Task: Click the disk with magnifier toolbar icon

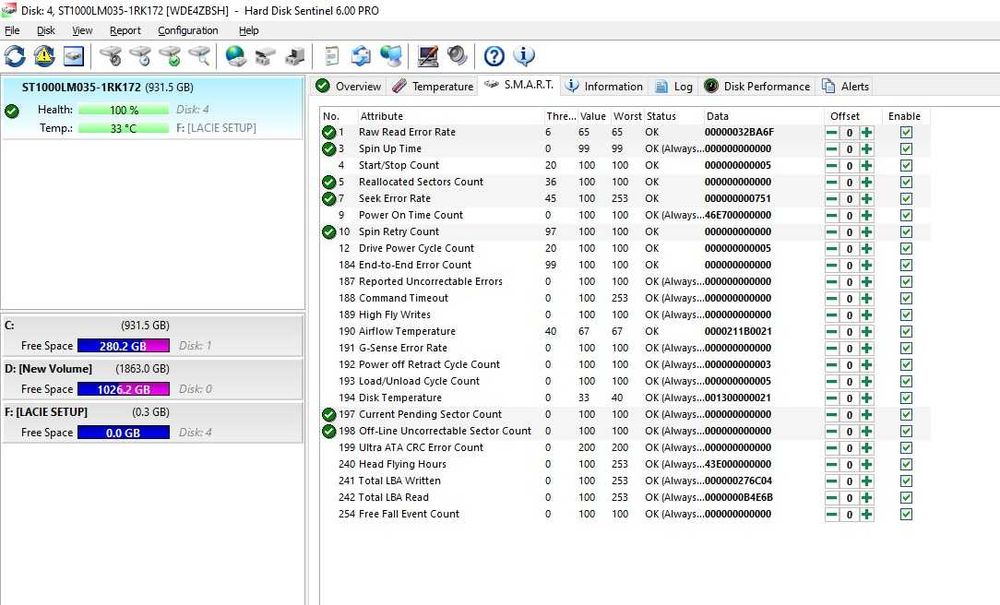Action: click(x=200, y=56)
